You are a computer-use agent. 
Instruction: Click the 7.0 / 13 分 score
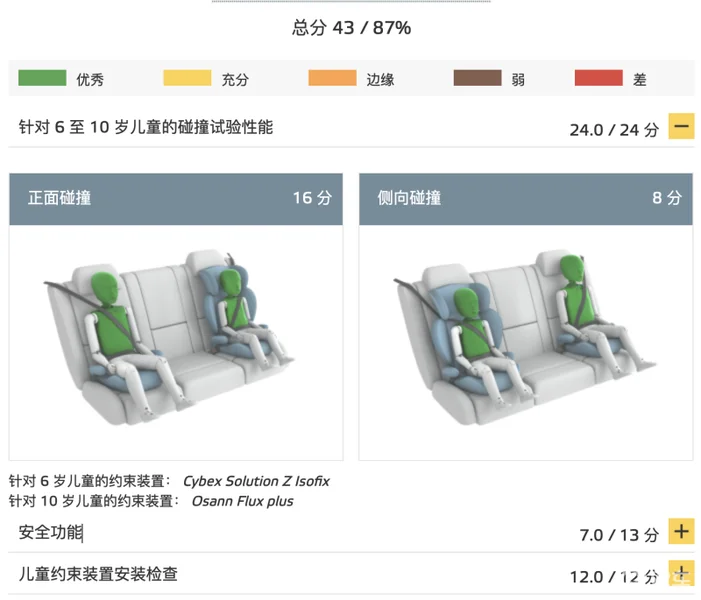619,535
